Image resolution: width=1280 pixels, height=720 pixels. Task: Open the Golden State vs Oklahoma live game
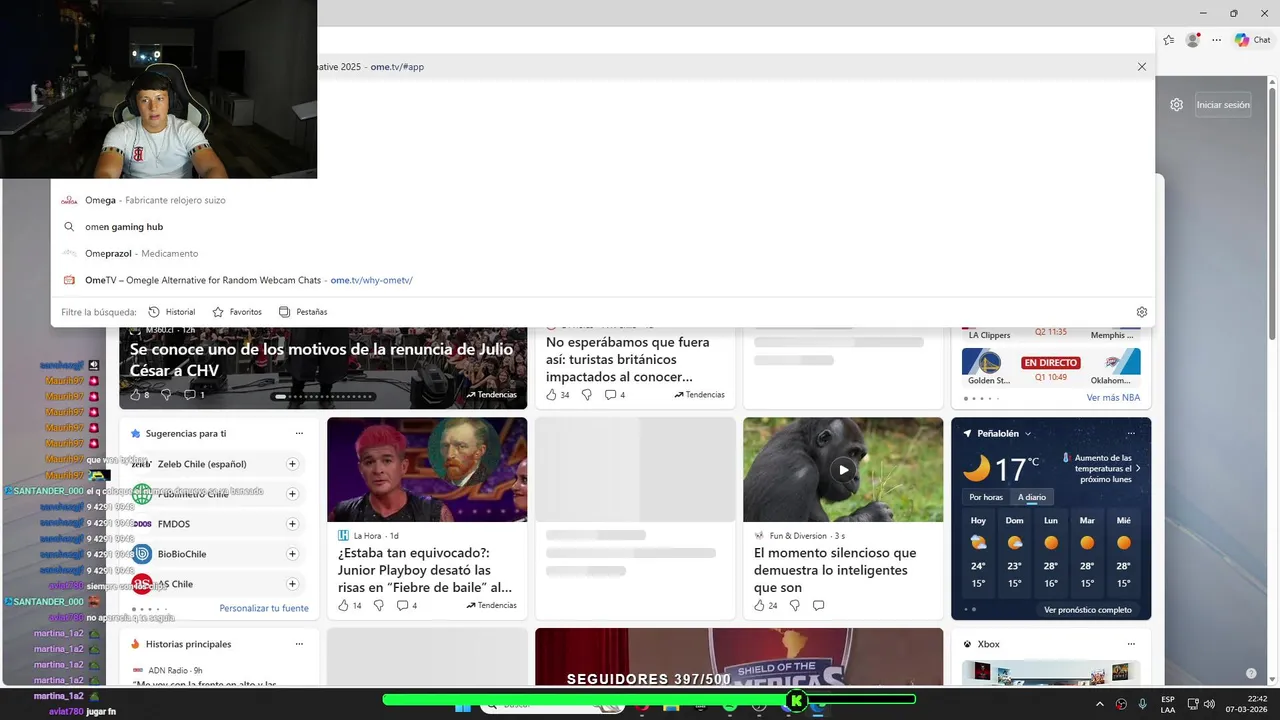(1050, 368)
